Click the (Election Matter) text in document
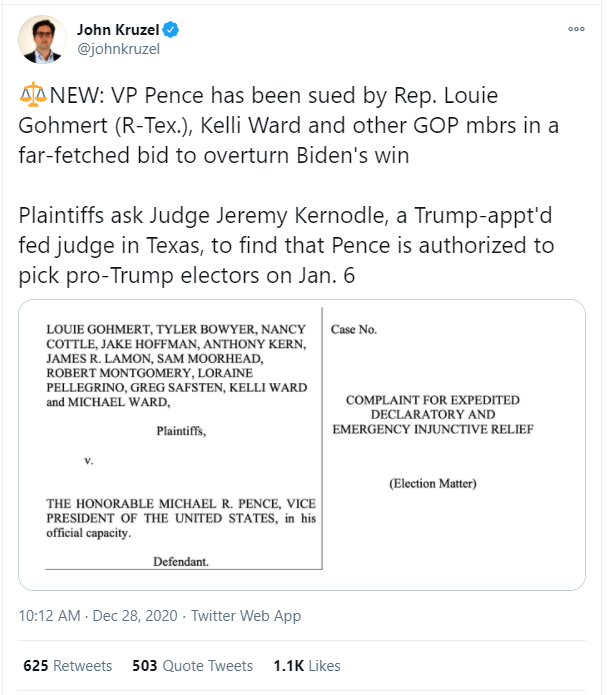The image size is (607, 695). [x=433, y=483]
